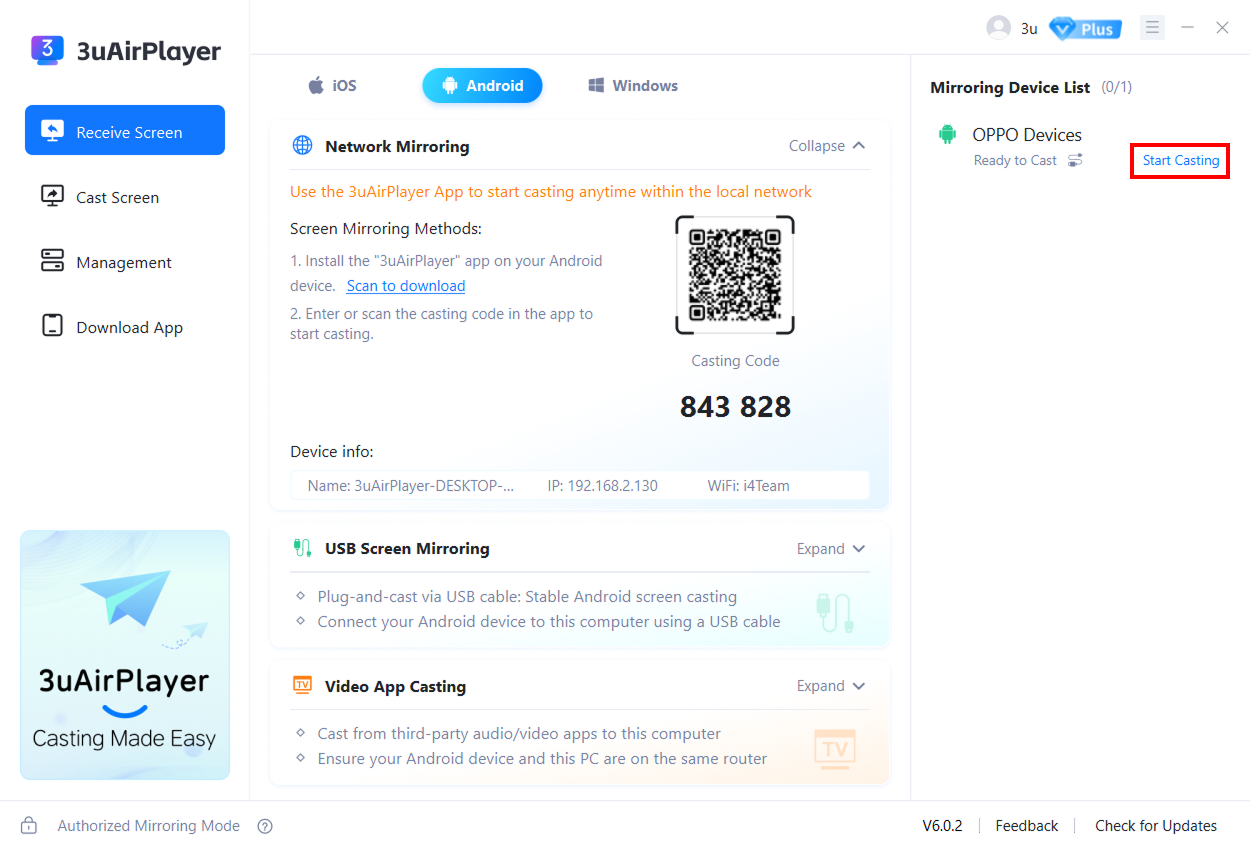Switch to the iOS tab
This screenshot has width=1250, height=850.
tap(332, 86)
